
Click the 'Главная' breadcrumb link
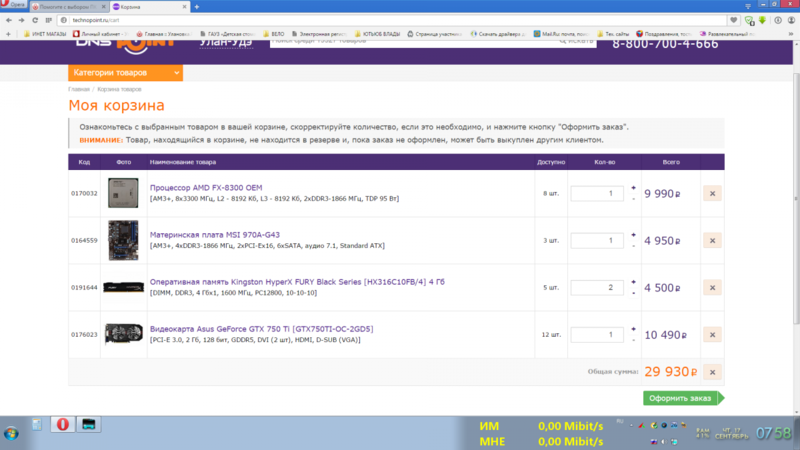78,90
